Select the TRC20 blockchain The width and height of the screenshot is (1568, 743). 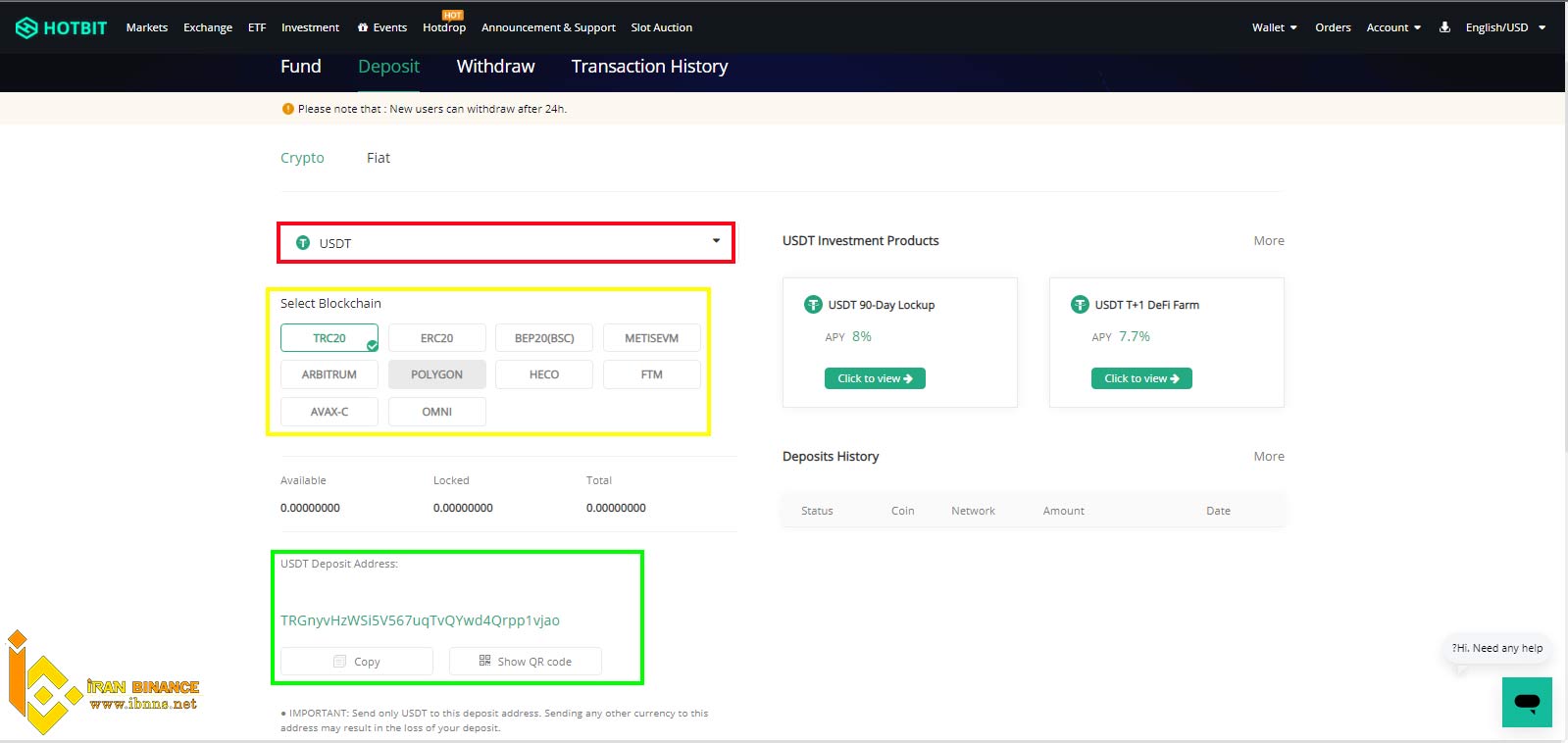(329, 338)
